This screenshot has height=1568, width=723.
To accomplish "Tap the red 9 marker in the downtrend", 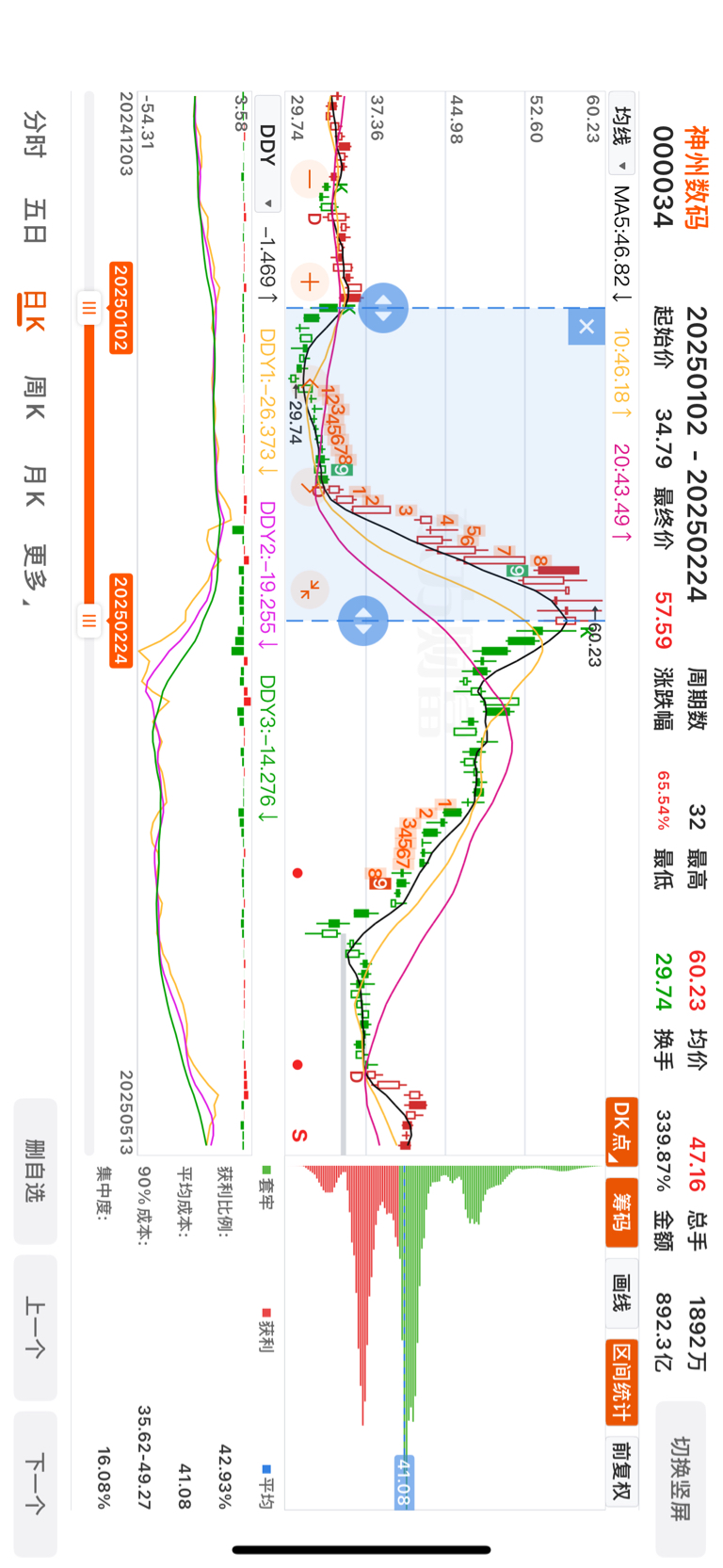I will (x=378, y=883).
